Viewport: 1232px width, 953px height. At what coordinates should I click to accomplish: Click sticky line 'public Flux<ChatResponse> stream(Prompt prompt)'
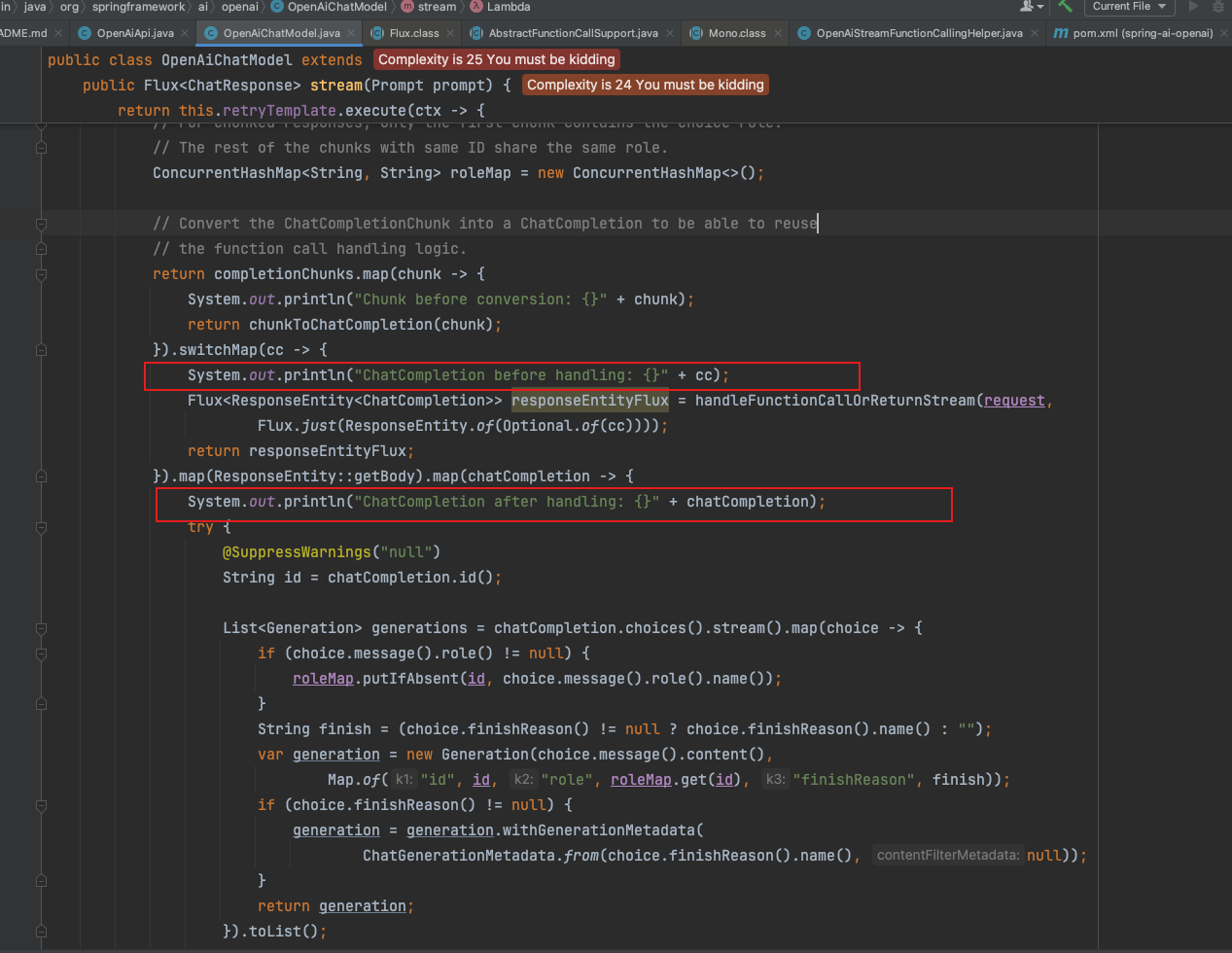tap(297, 86)
